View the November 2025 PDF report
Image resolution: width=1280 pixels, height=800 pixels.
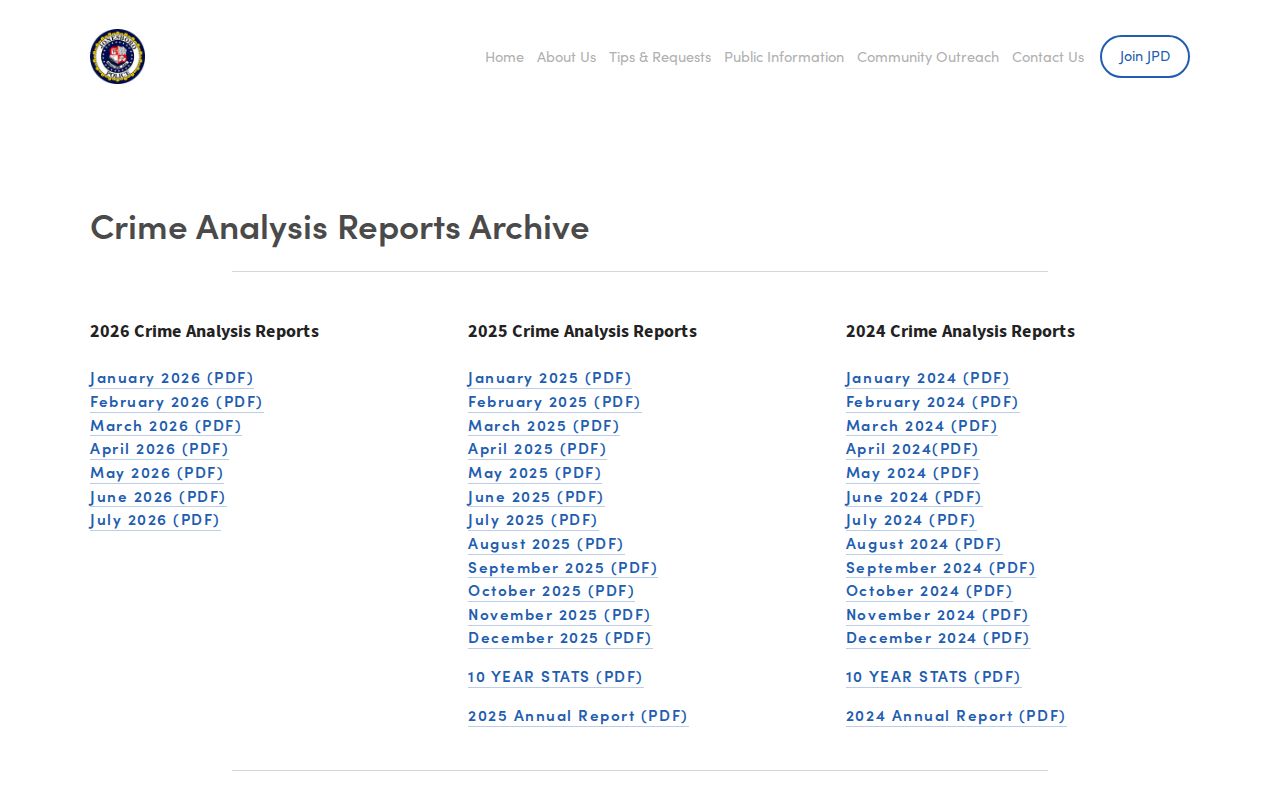pos(559,615)
